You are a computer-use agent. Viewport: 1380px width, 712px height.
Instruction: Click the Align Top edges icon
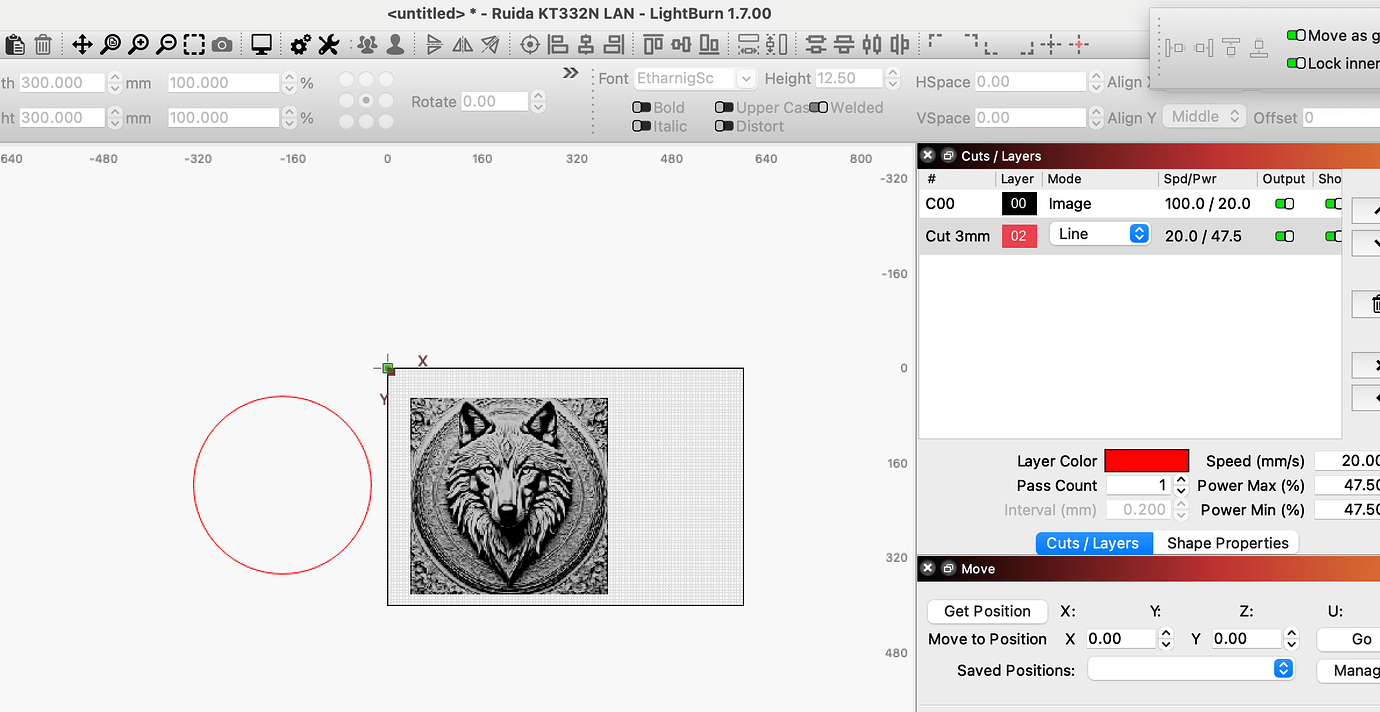(x=653, y=44)
